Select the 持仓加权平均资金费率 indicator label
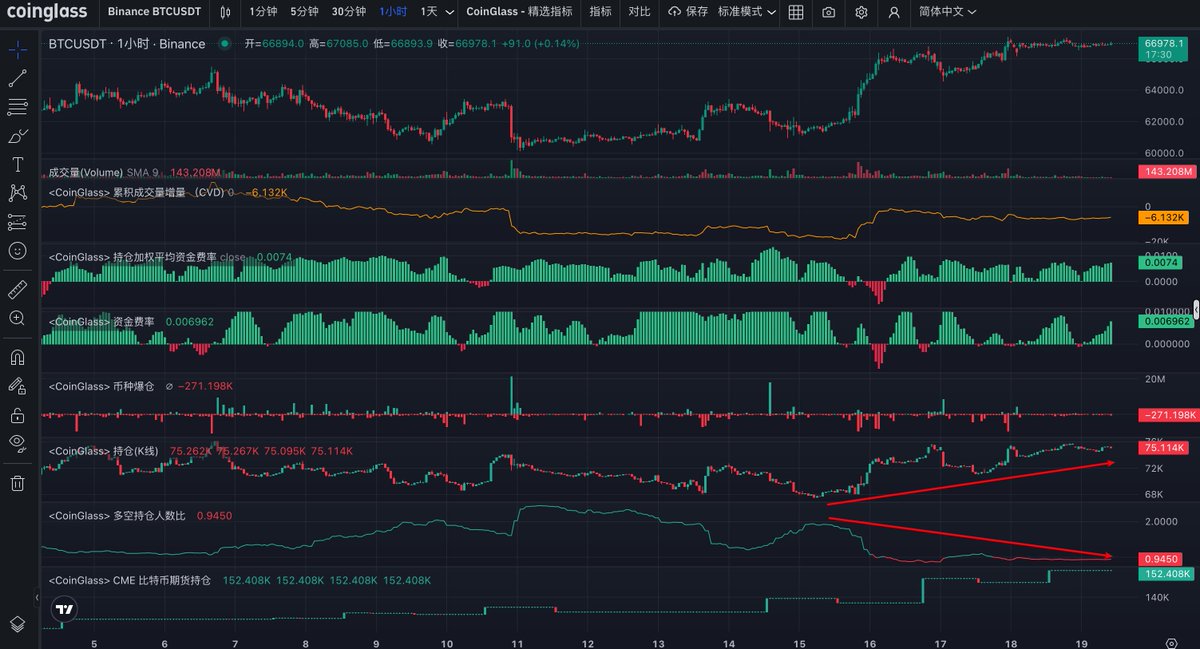The height and width of the screenshot is (649, 1200). pyautogui.click(x=131, y=257)
